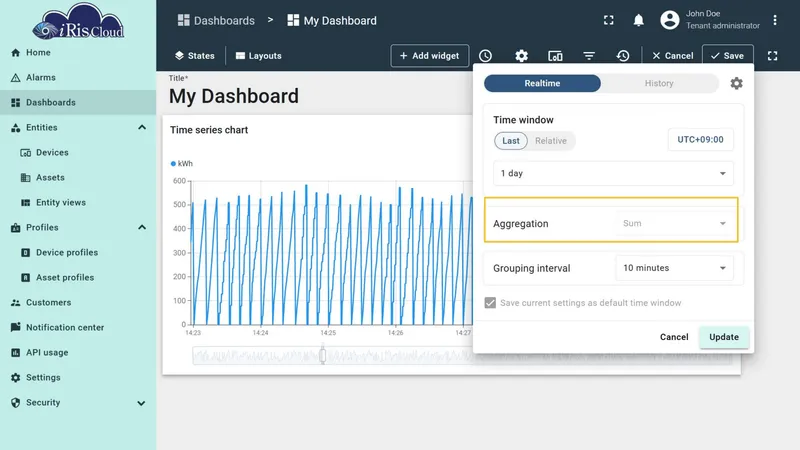
Task: Open Notification center
Action: (78, 328)
